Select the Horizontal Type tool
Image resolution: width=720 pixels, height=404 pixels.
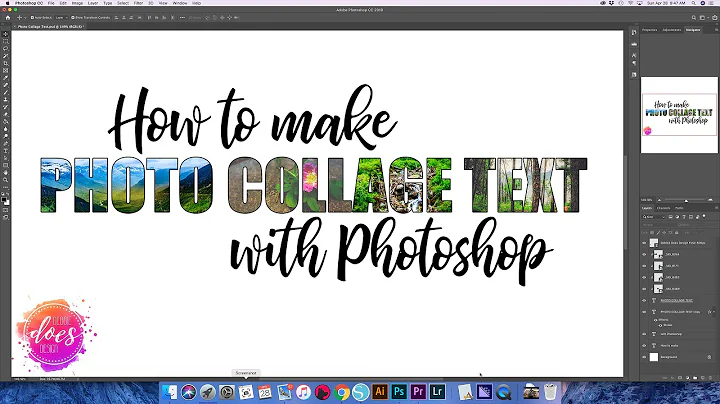tap(6, 151)
